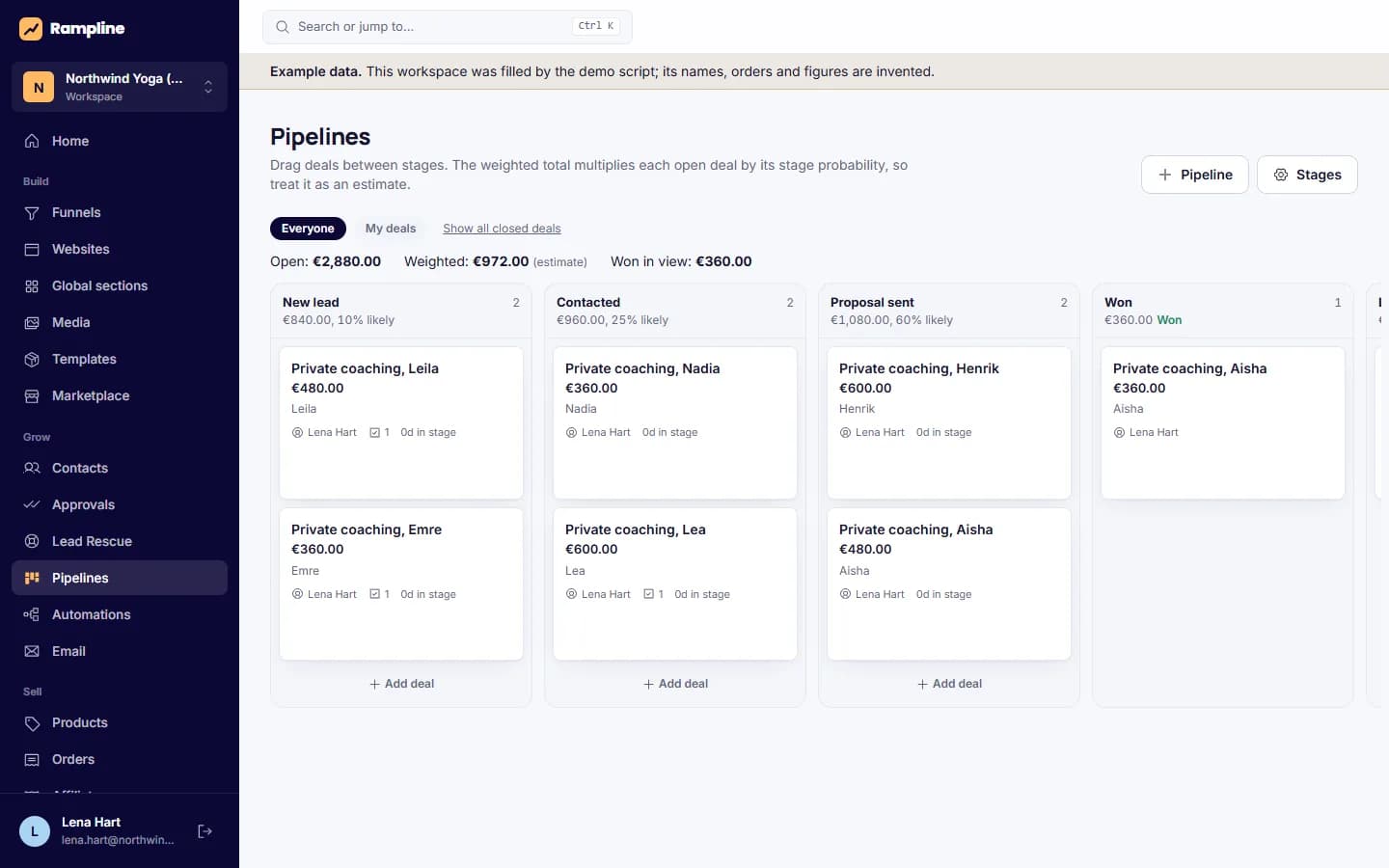Click the Media image icon
The height and width of the screenshot is (868, 1389).
click(32, 322)
